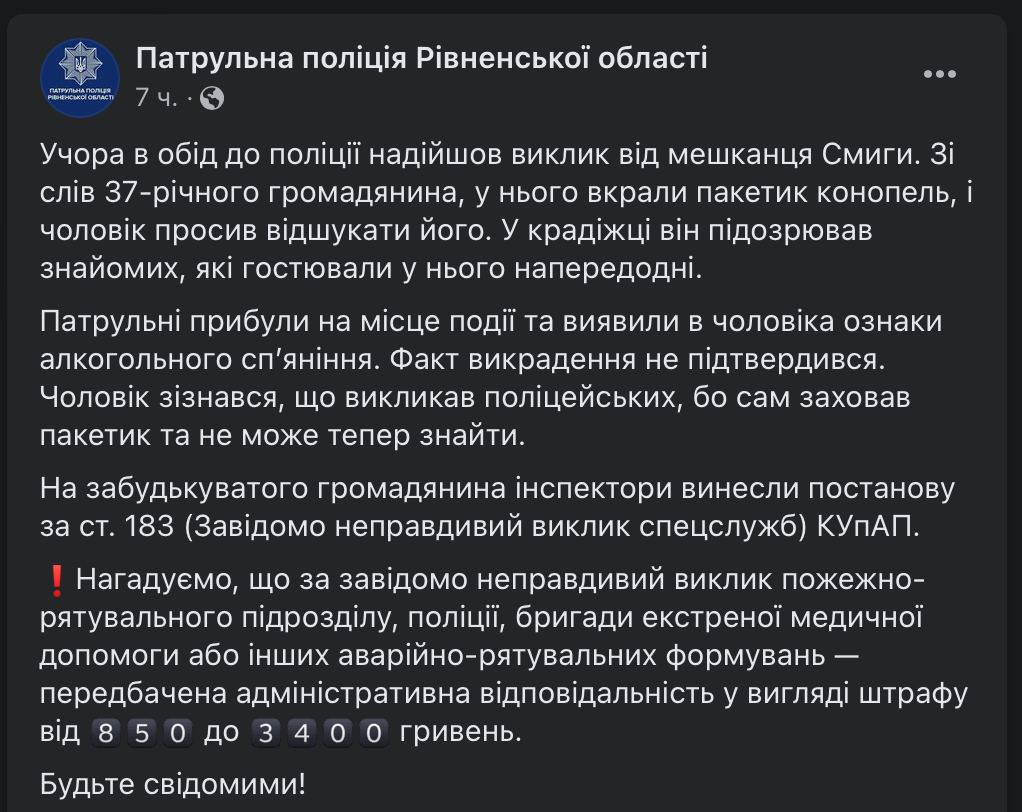Click the globe public-audience icon
The width and height of the screenshot is (1022, 812).
[x=212, y=98]
